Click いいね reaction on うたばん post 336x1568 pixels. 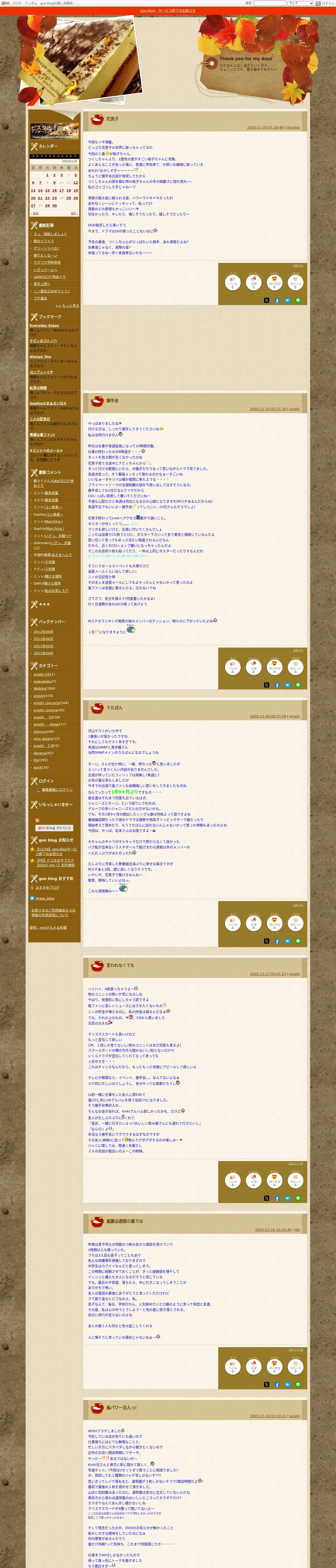232,923
